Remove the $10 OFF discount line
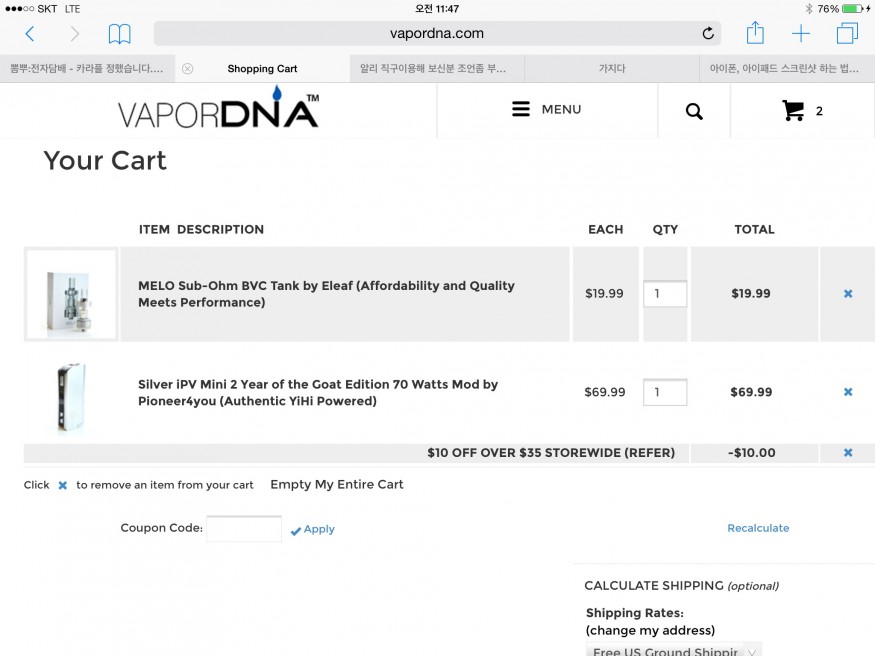875x656 pixels. pyautogui.click(x=848, y=452)
